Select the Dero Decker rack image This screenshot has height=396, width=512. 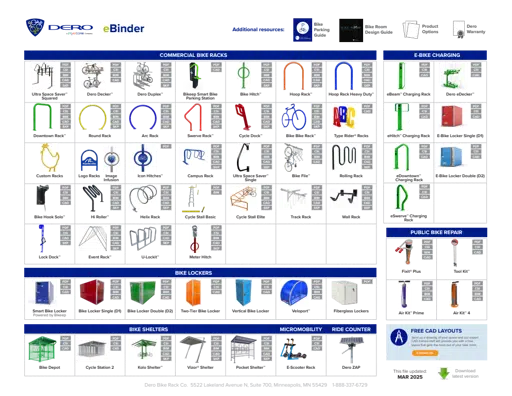pyautogui.click(x=93, y=76)
